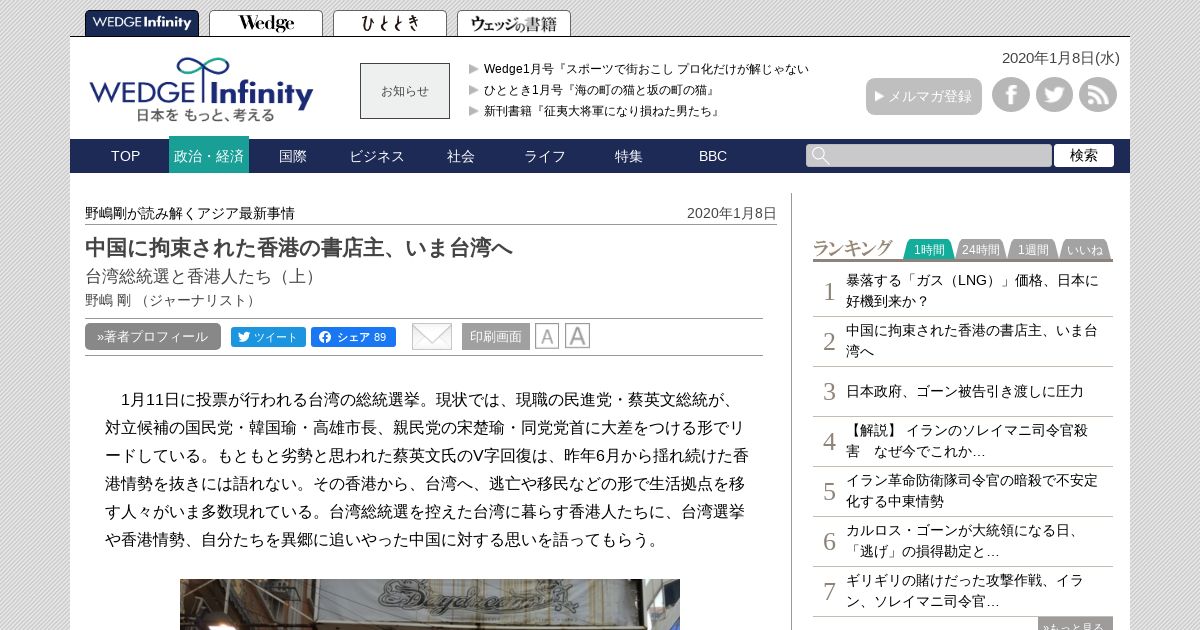
Task: Open the 新刊書籍 征夷大将軍 news link
Action: (x=603, y=111)
